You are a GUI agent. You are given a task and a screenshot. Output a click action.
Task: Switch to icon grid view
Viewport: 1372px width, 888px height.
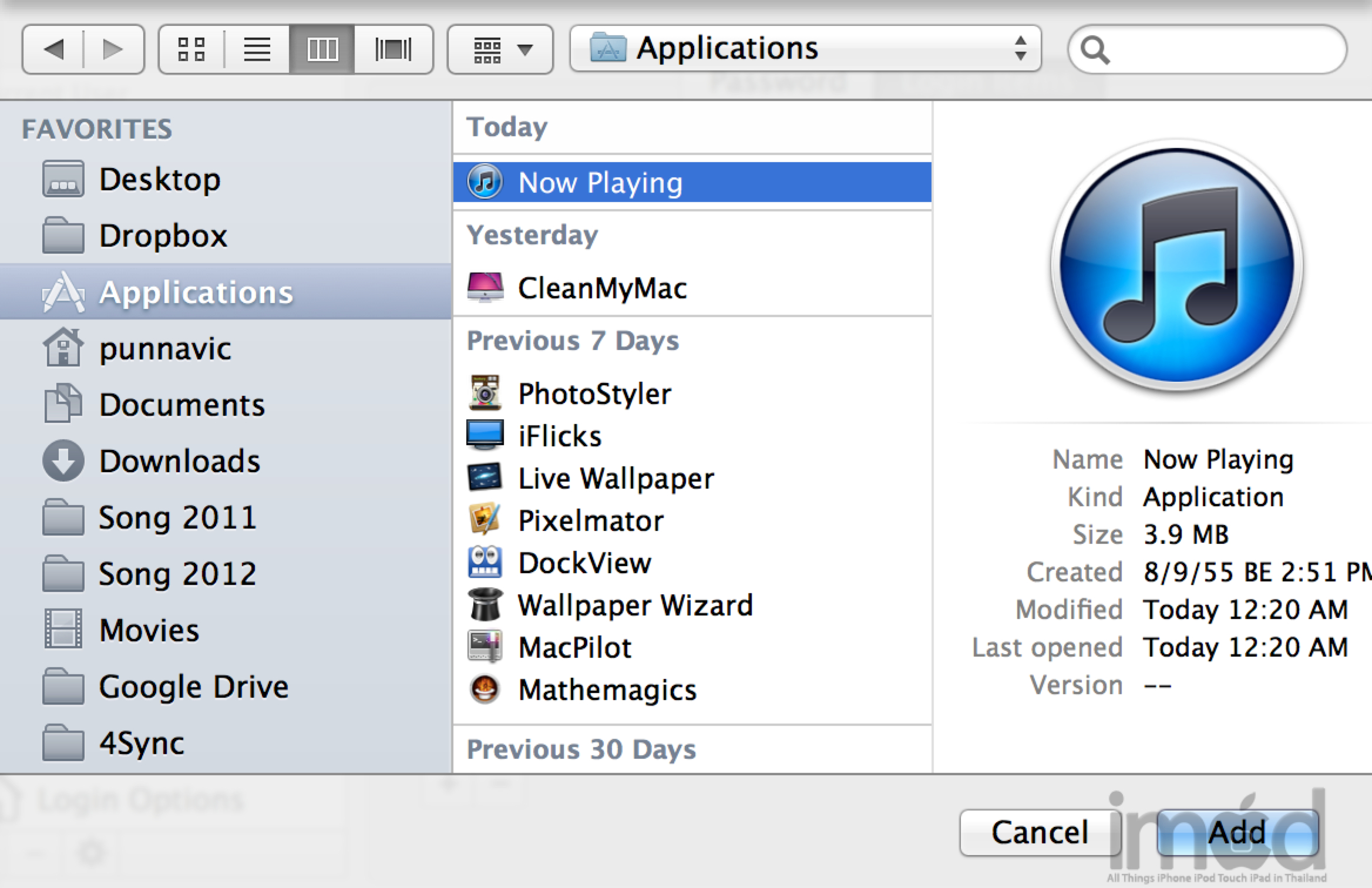click(x=191, y=49)
